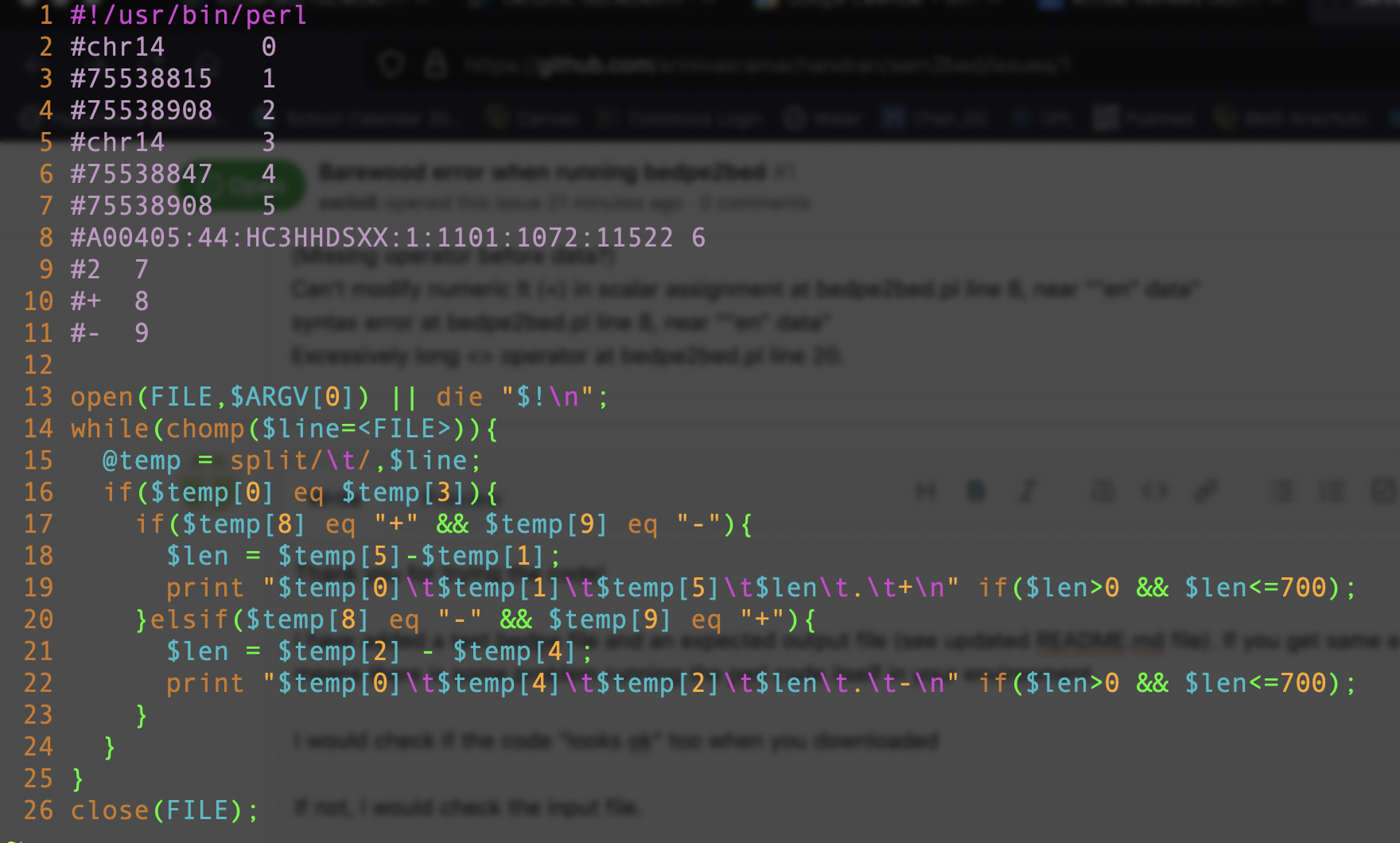Add a link using the chain icon
This screenshot has width=1400, height=843.
[x=1206, y=492]
